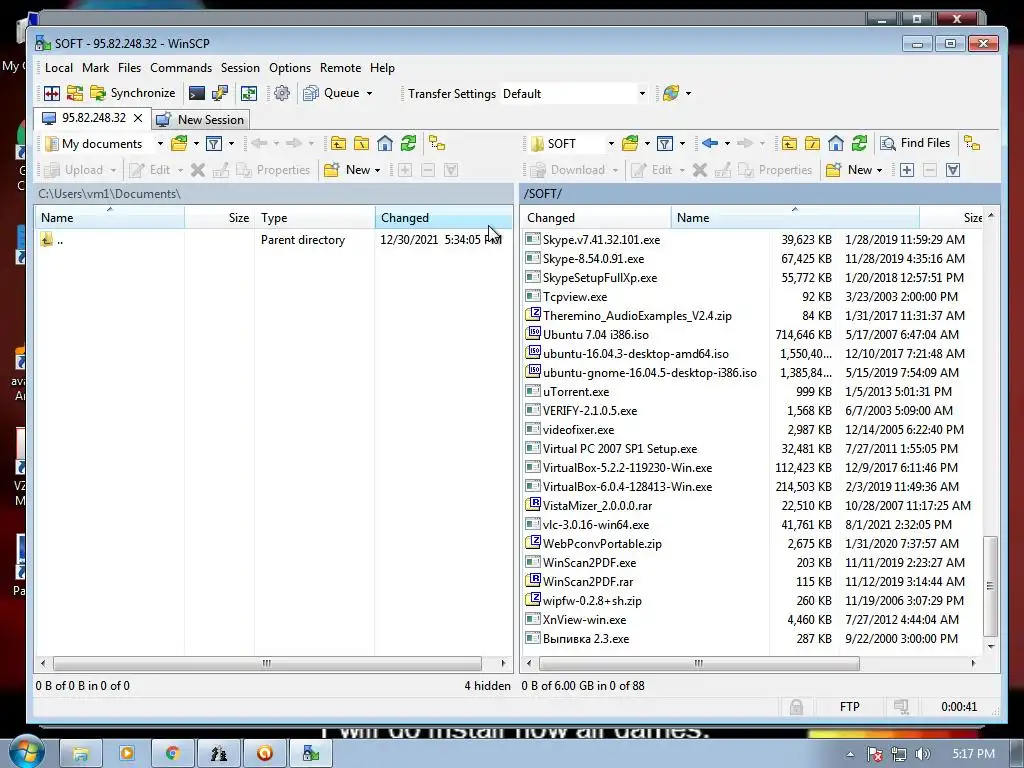The width and height of the screenshot is (1024, 768).
Task: Click the remote Open Directory folder icon
Action: click(630, 144)
